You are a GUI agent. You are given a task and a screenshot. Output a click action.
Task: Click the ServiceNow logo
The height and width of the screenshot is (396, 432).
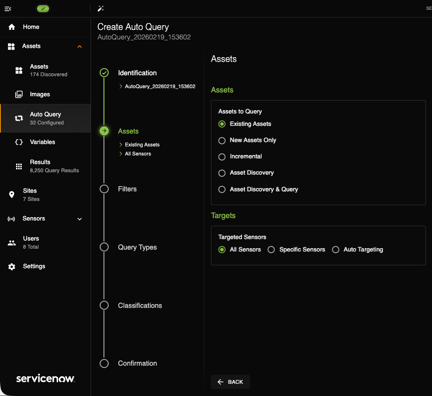[x=45, y=378]
